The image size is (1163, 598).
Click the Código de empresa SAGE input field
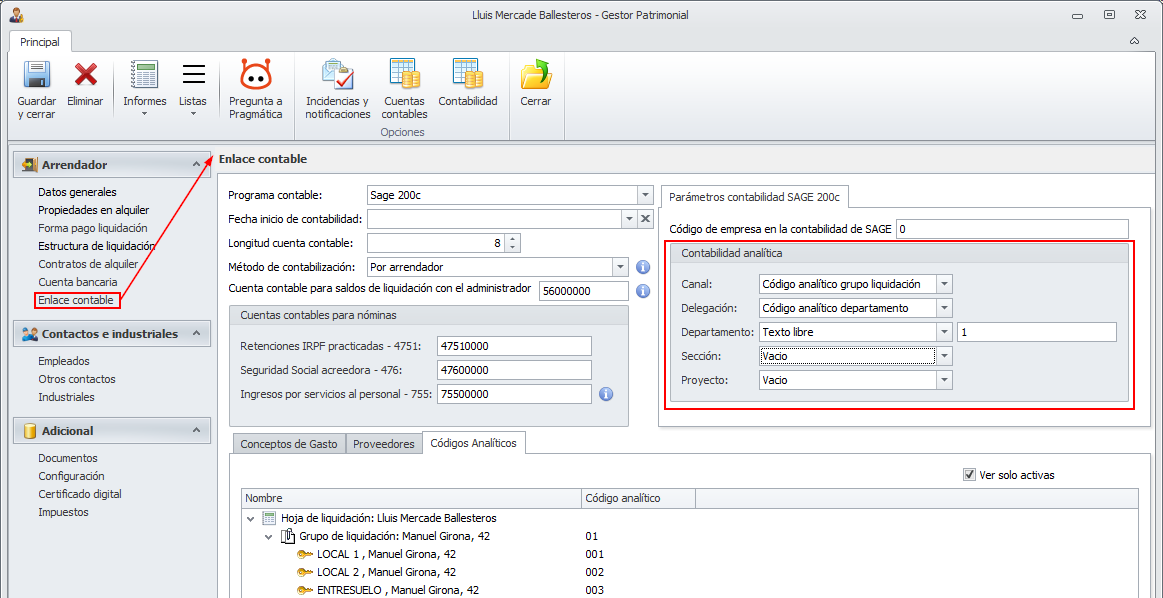1011,229
